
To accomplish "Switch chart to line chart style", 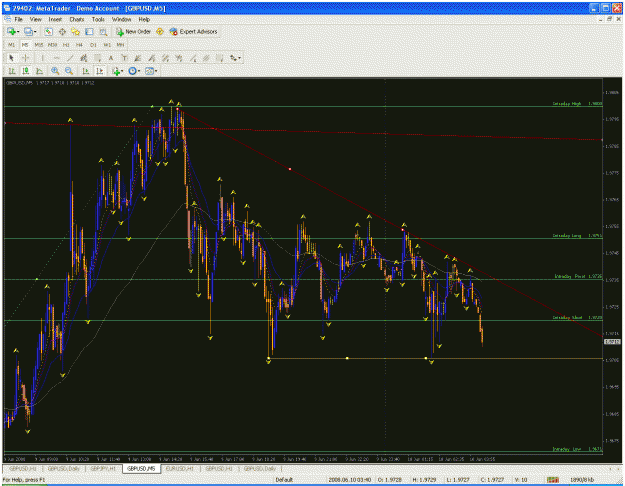I will (x=39, y=71).
